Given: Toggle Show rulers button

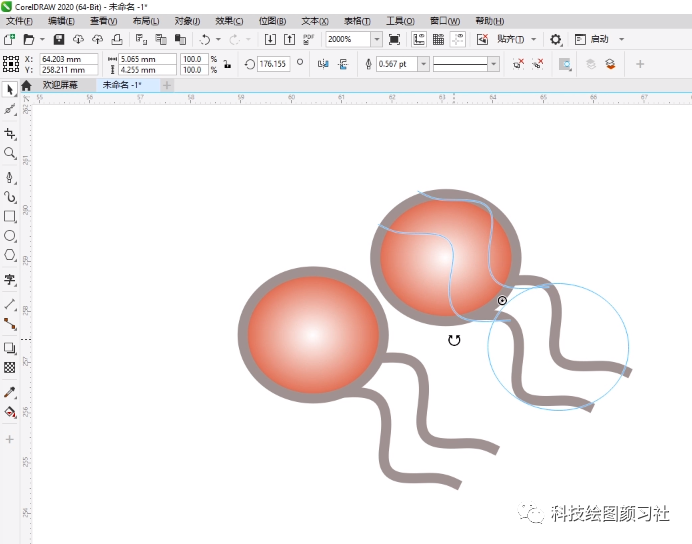Looking at the screenshot, I should [x=419, y=39].
